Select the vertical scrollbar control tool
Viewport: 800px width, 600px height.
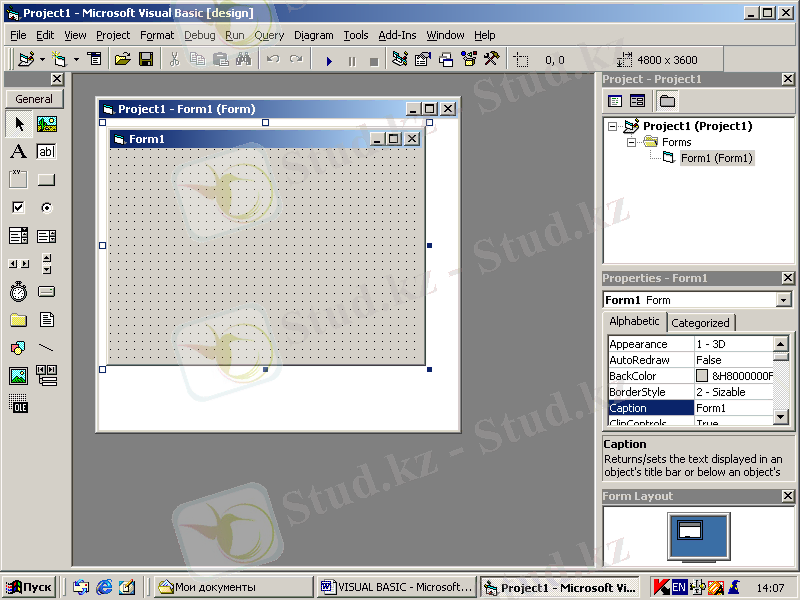tap(46, 264)
